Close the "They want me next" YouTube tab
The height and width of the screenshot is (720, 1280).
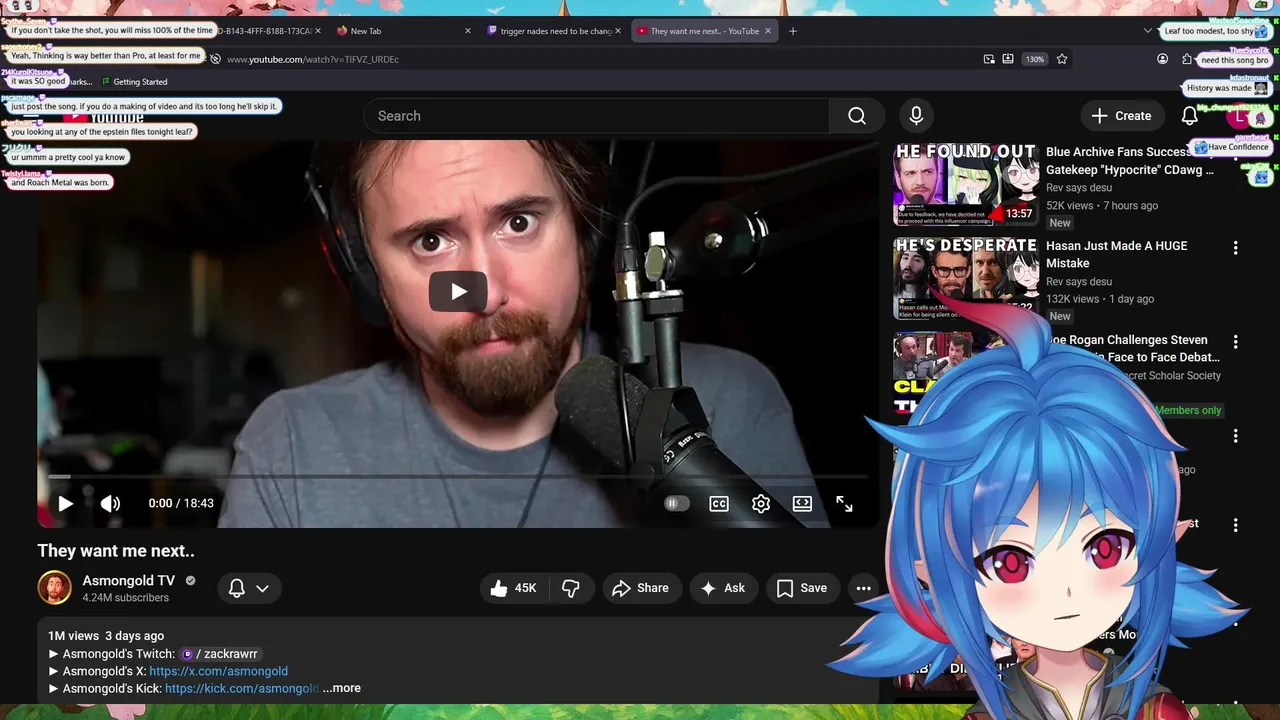click(768, 31)
